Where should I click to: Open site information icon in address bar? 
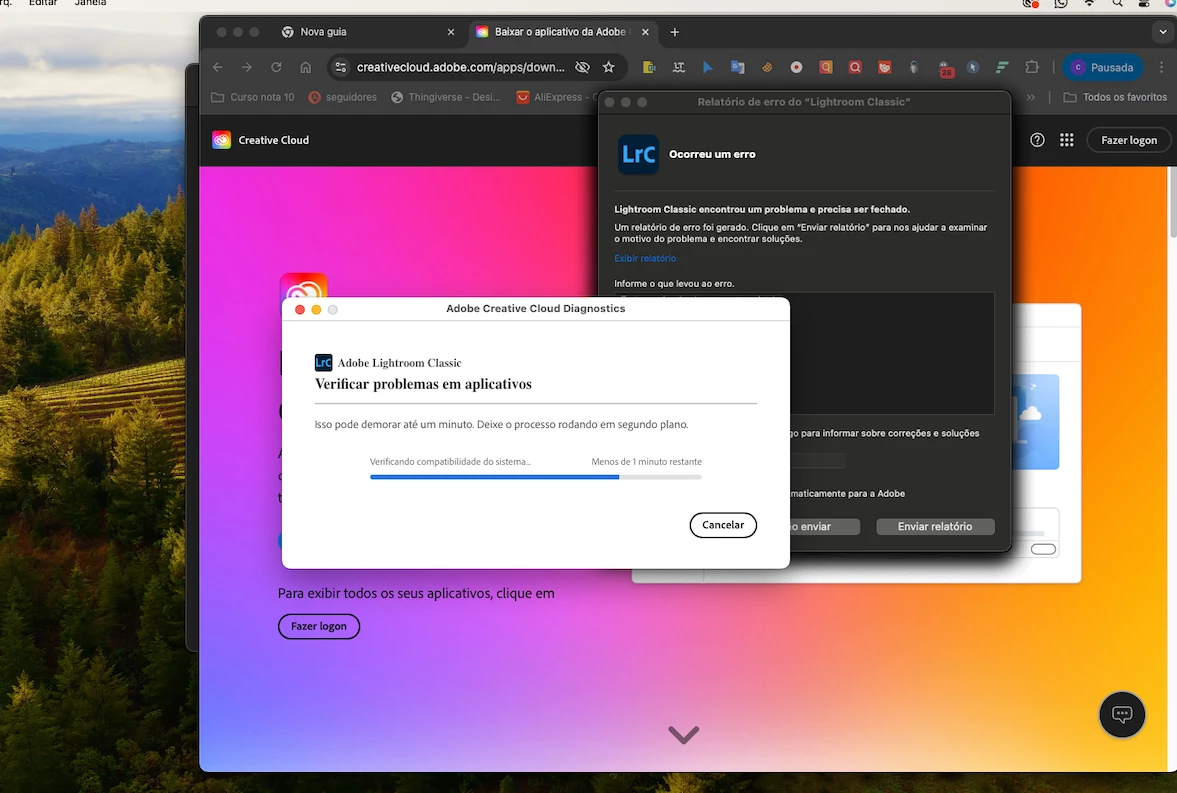tap(341, 67)
